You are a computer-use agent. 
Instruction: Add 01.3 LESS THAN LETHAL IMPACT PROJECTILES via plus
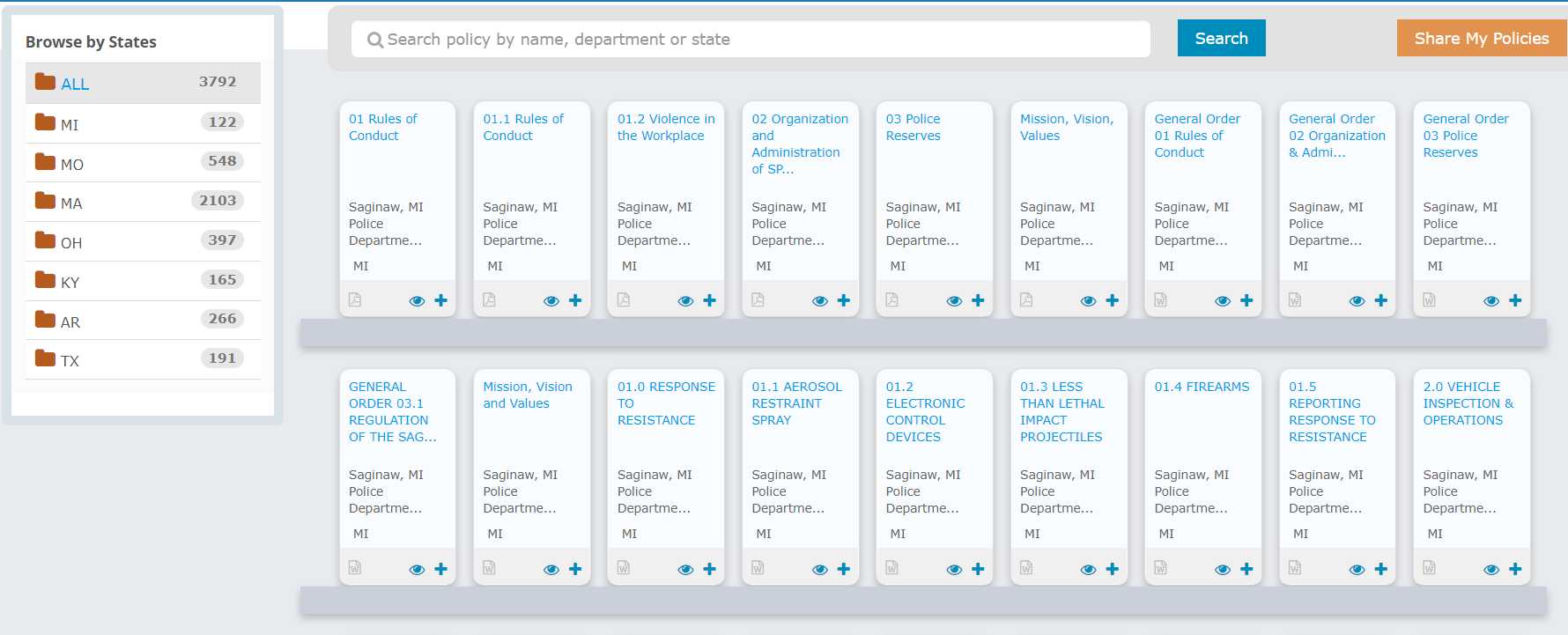click(1113, 569)
